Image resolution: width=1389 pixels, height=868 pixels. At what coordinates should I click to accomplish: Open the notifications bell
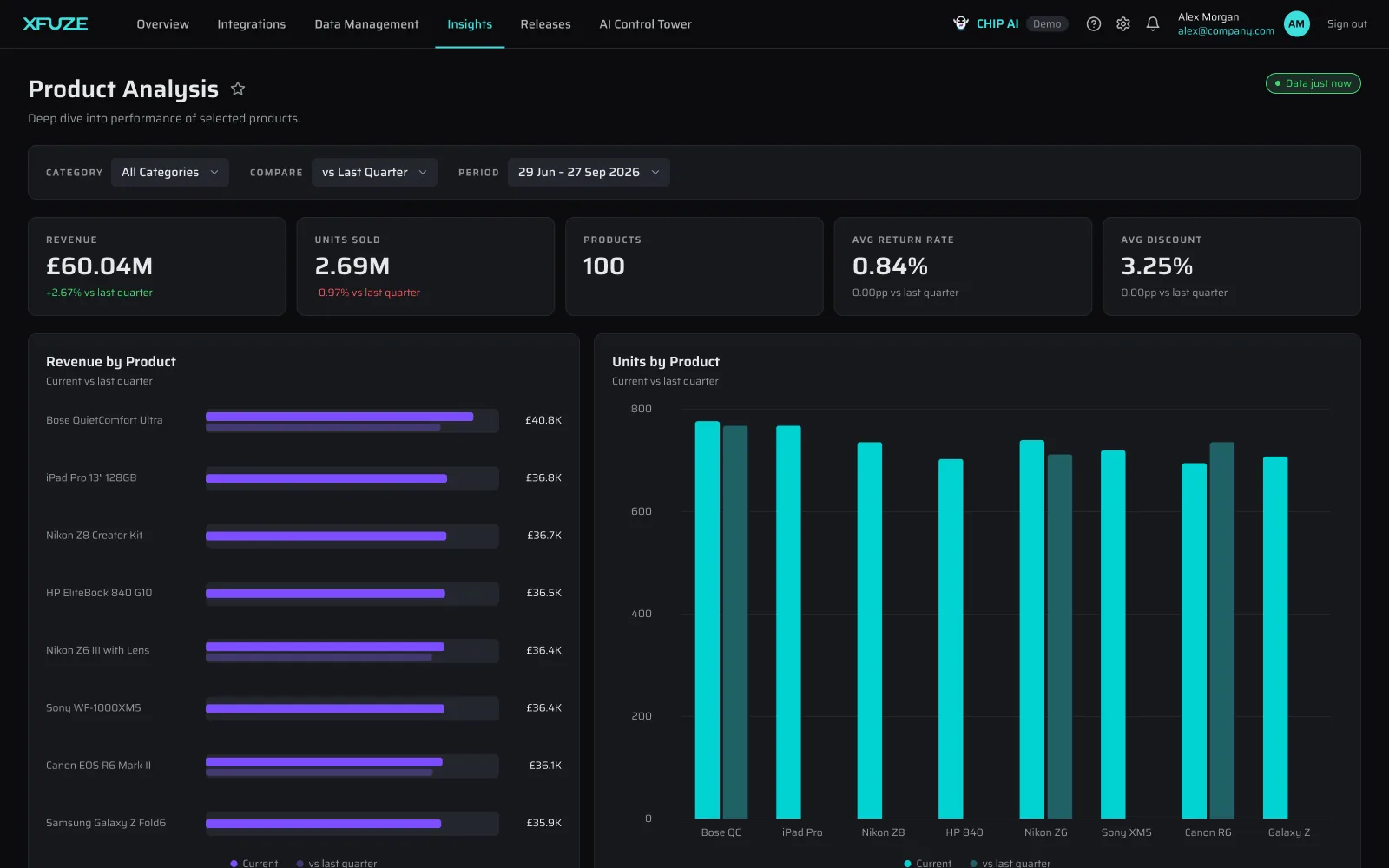click(x=1153, y=24)
